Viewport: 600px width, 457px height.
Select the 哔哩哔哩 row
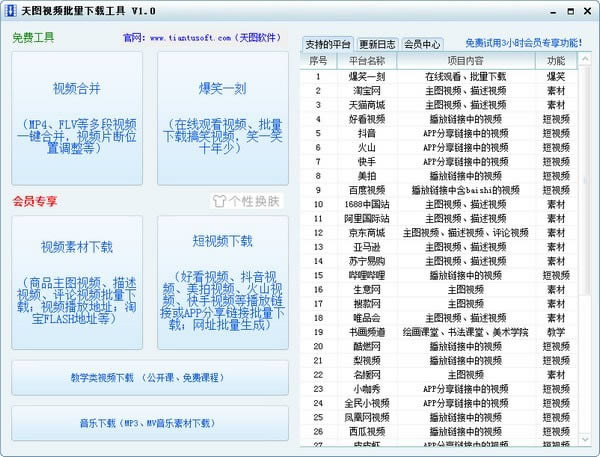[x=439, y=275]
